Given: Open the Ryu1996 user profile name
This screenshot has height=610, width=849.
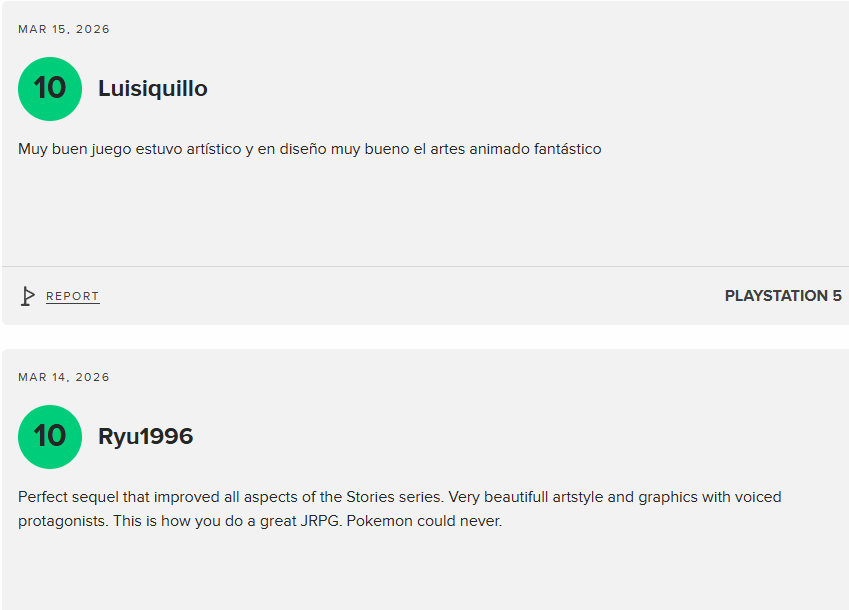Looking at the screenshot, I should pos(146,437).
